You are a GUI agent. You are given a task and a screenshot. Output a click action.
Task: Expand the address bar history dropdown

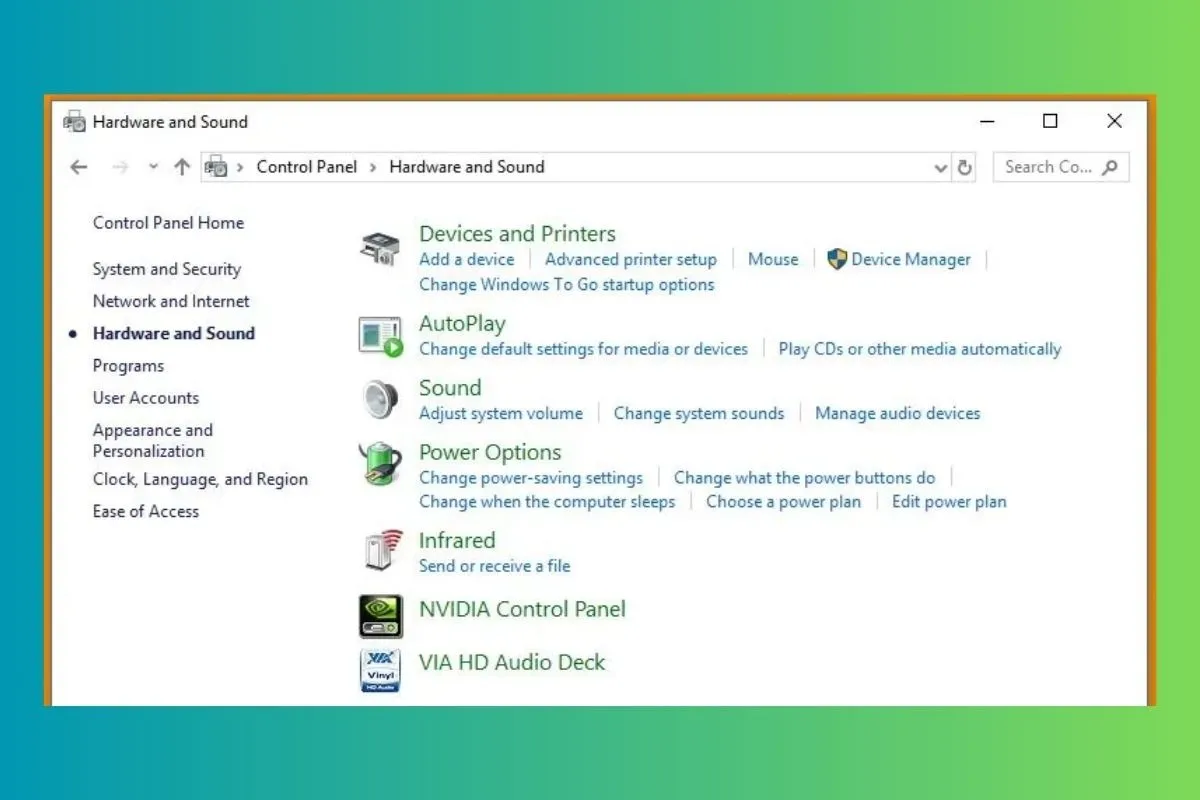tap(940, 168)
